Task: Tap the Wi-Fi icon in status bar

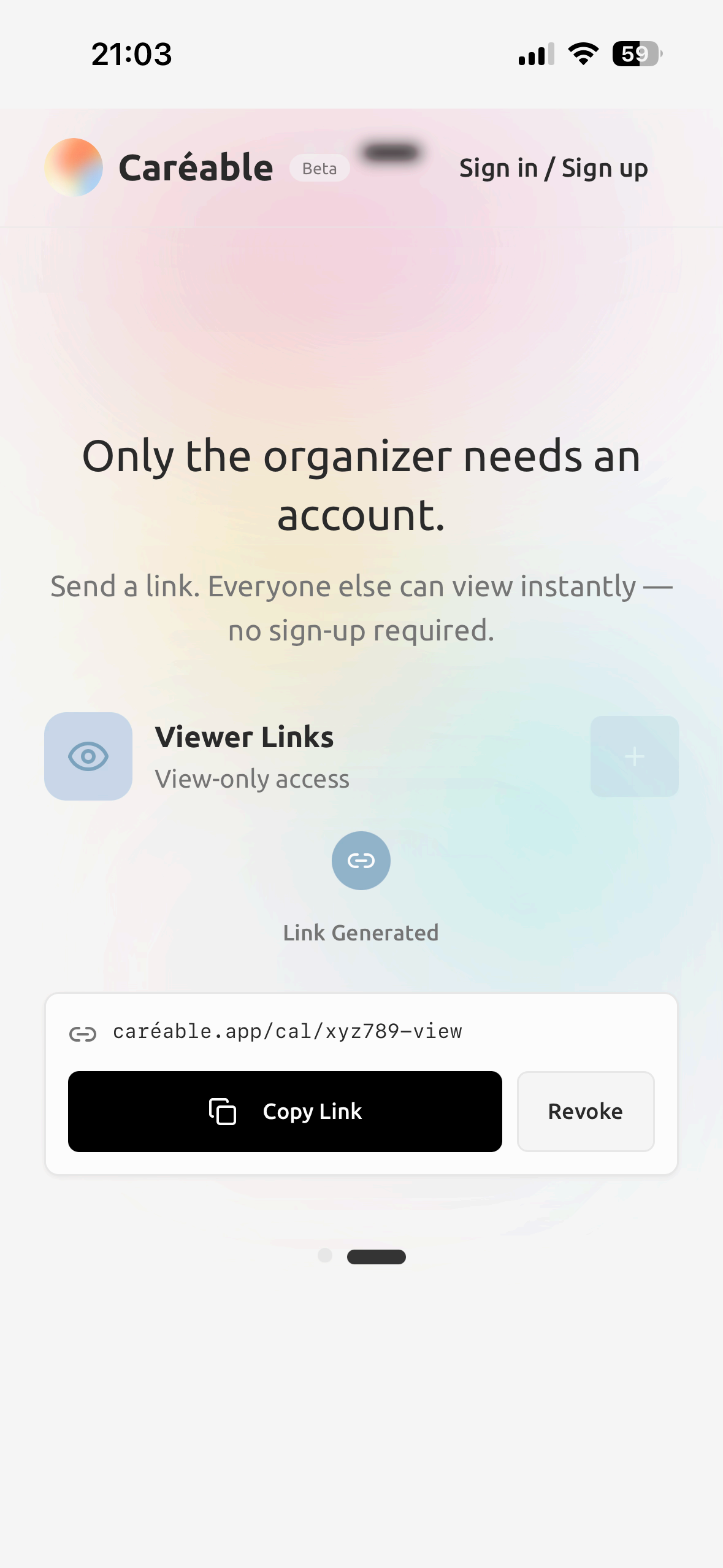Action: coord(583,54)
